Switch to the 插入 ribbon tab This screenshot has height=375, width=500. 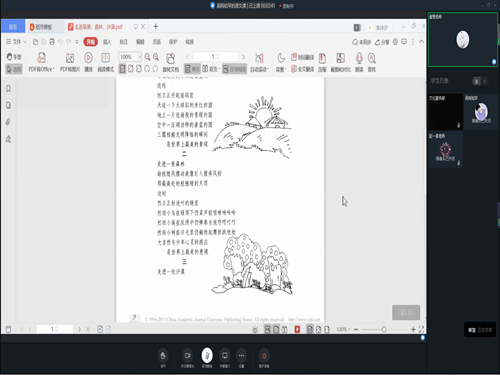pyautogui.click(x=107, y=42)
